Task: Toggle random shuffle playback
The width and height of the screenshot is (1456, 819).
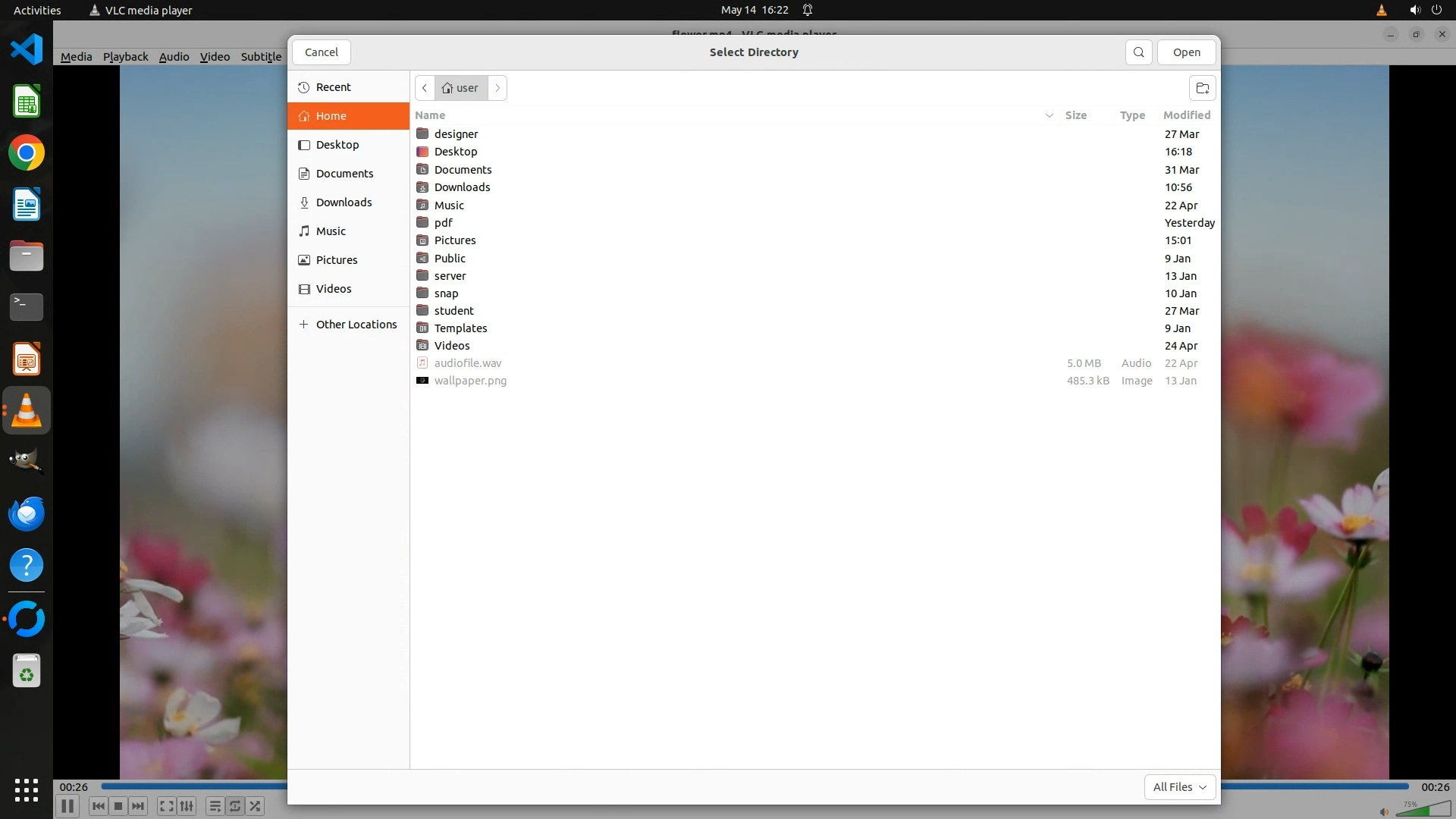Action: [x=256, y=806]
